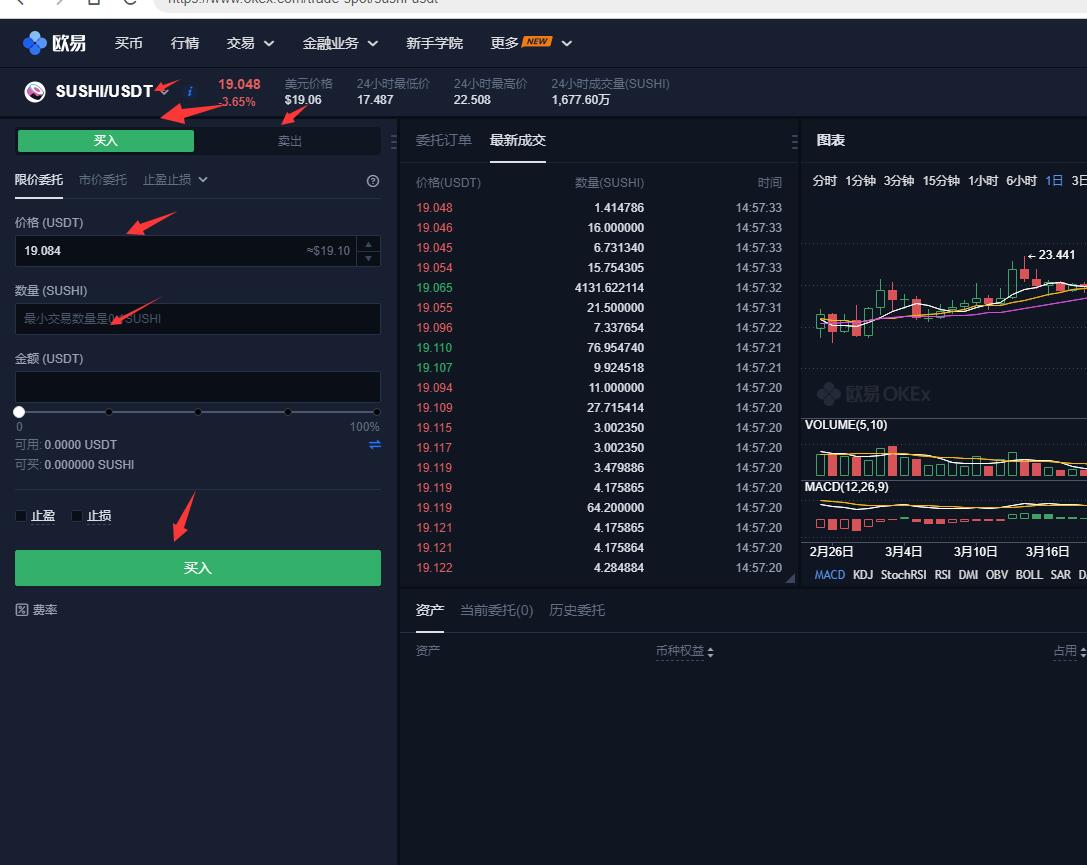This screenshot has height=865, width=1087.
Task: Open the 资产 assets tab
Action: [429, 610]
